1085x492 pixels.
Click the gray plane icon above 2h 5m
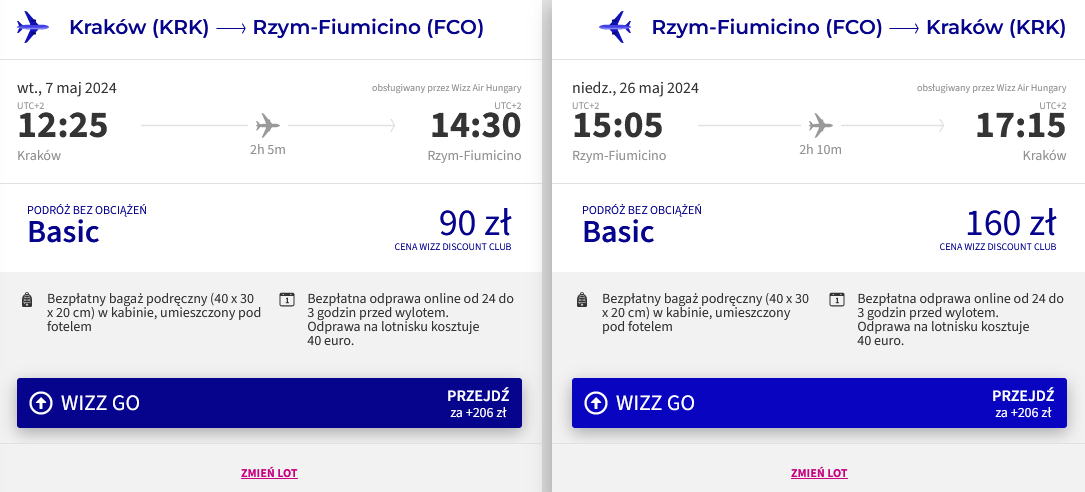(x=267, y=125)
